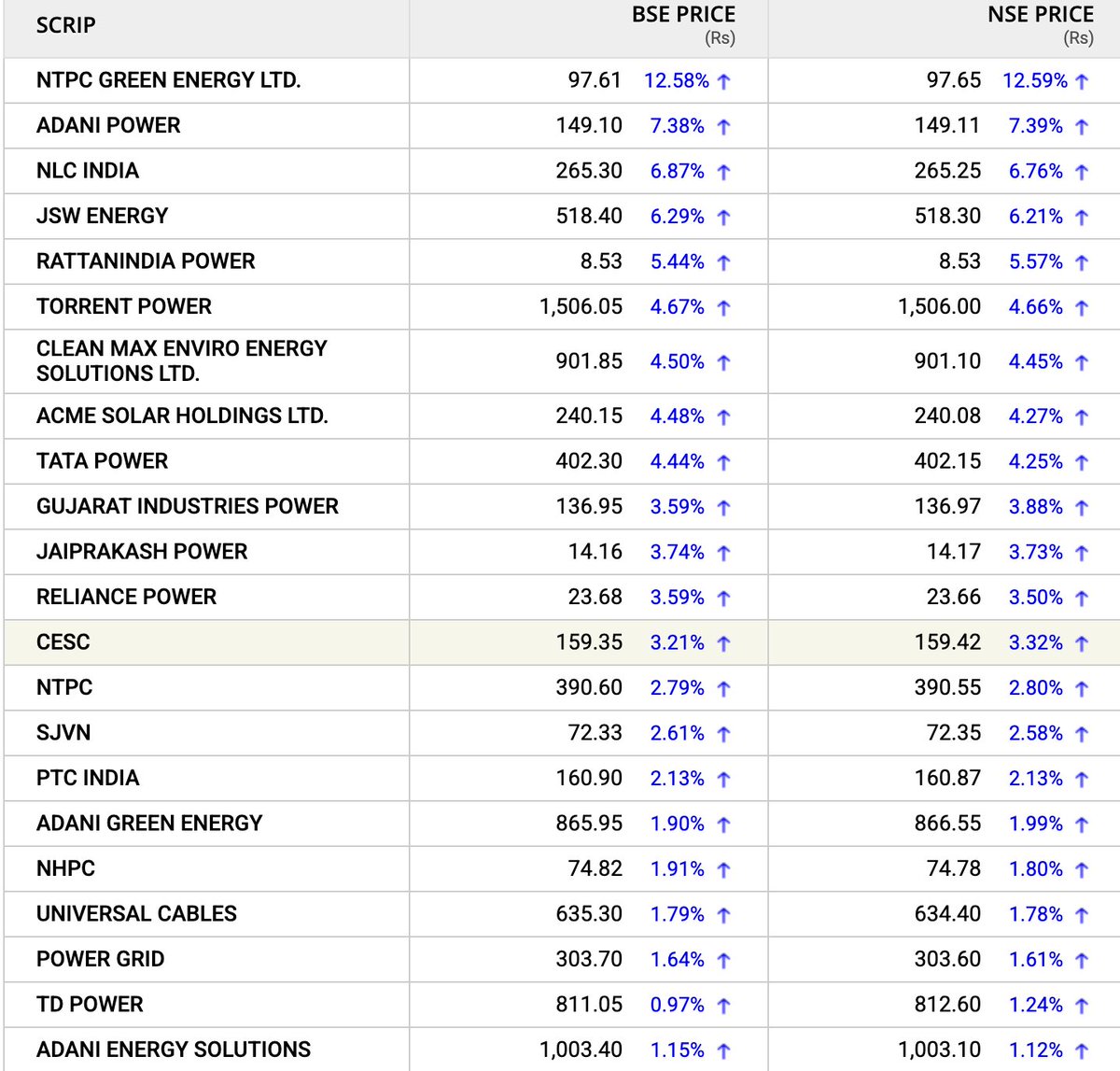Screen dimensions: 1120x1071
Task: Click the NSE up arrow for ADANI POWER
Action: [1082, 127]
